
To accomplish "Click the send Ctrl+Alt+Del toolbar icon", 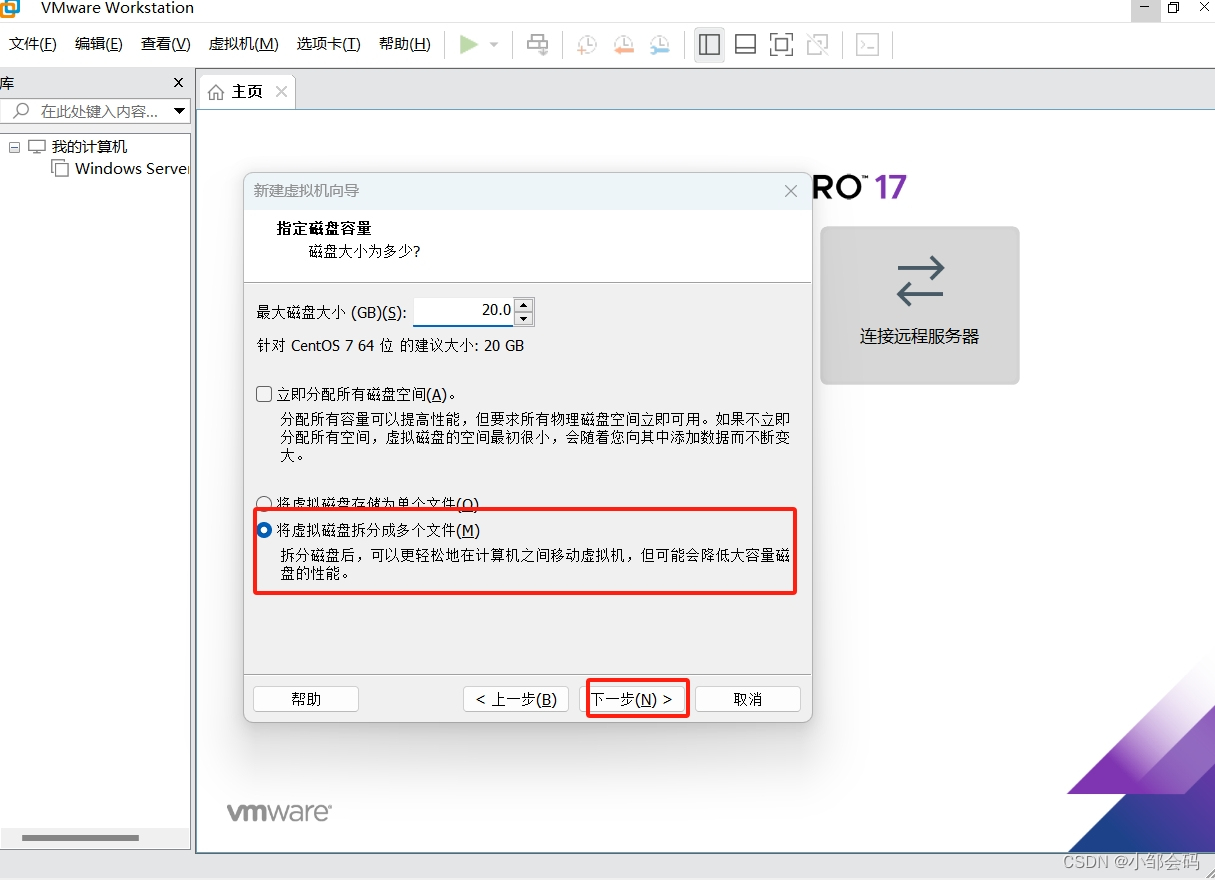I will click(538, 44).
